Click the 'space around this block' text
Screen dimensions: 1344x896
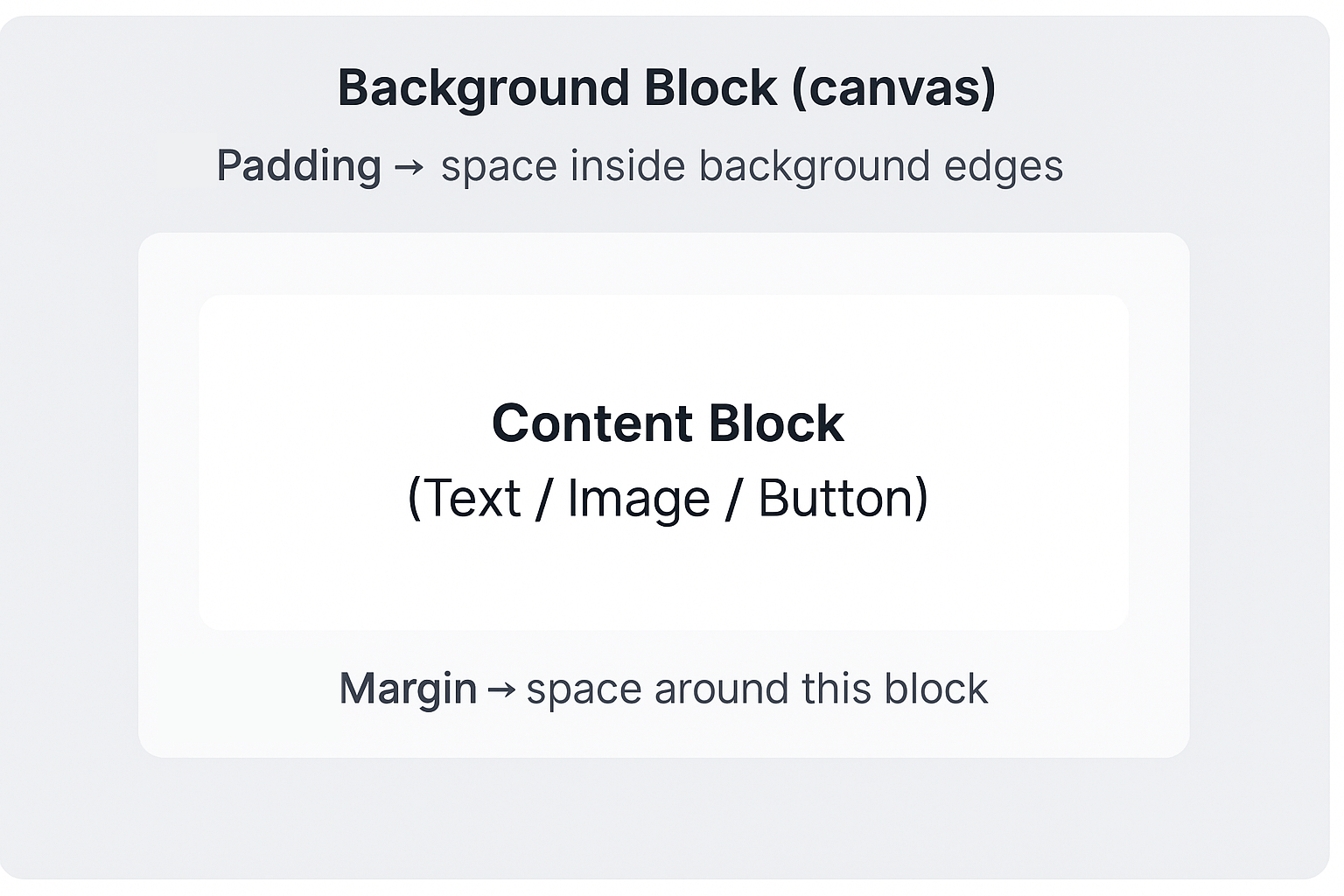[757, 689]
